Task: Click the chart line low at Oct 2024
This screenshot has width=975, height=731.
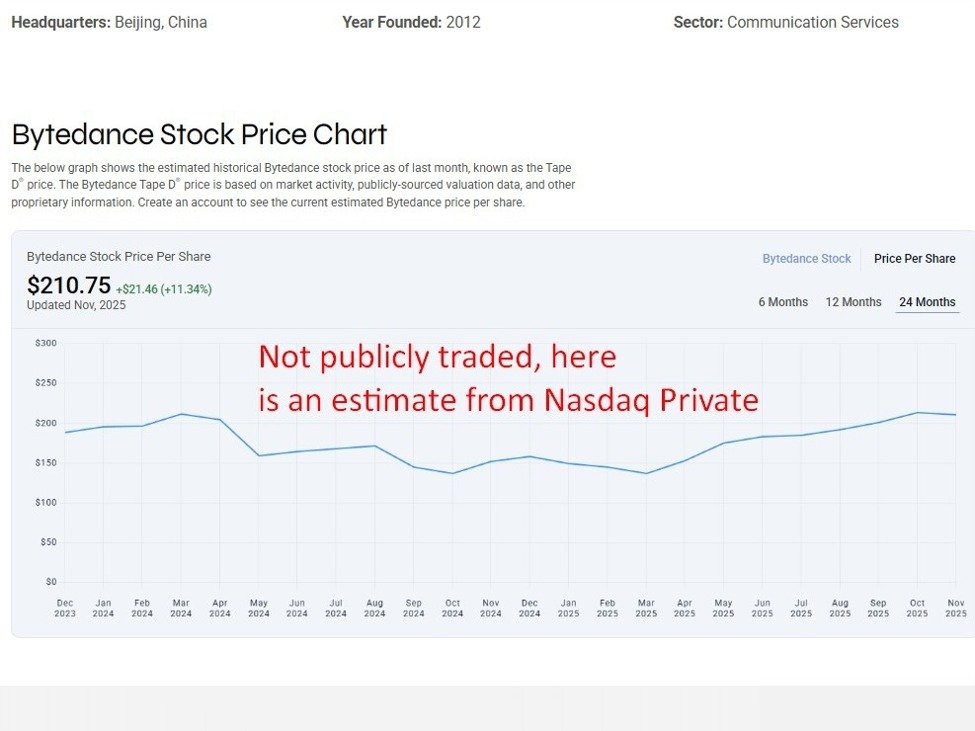Action: coord(452,473)
